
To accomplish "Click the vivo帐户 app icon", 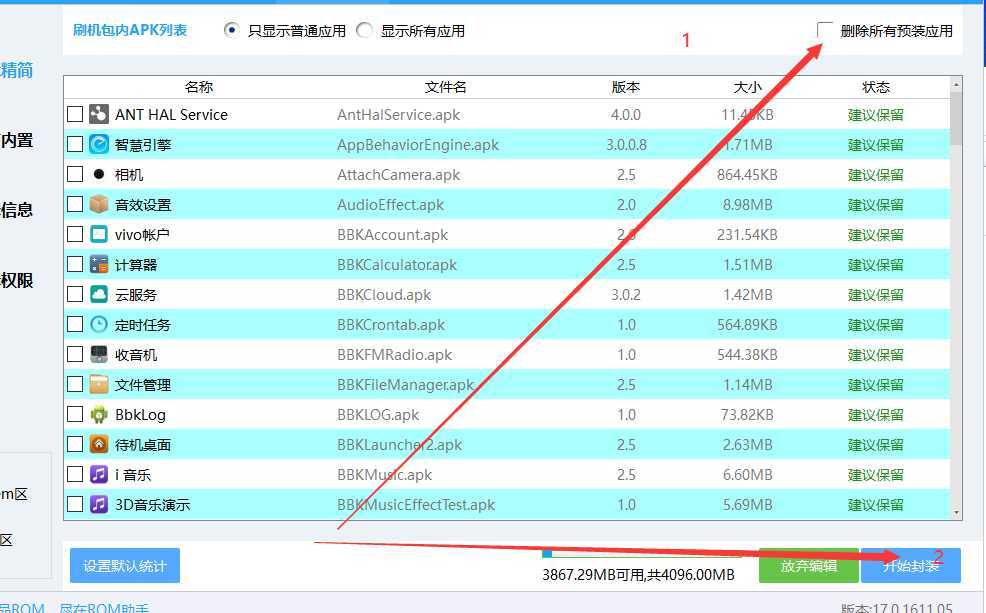I will (x=99, y=234).
